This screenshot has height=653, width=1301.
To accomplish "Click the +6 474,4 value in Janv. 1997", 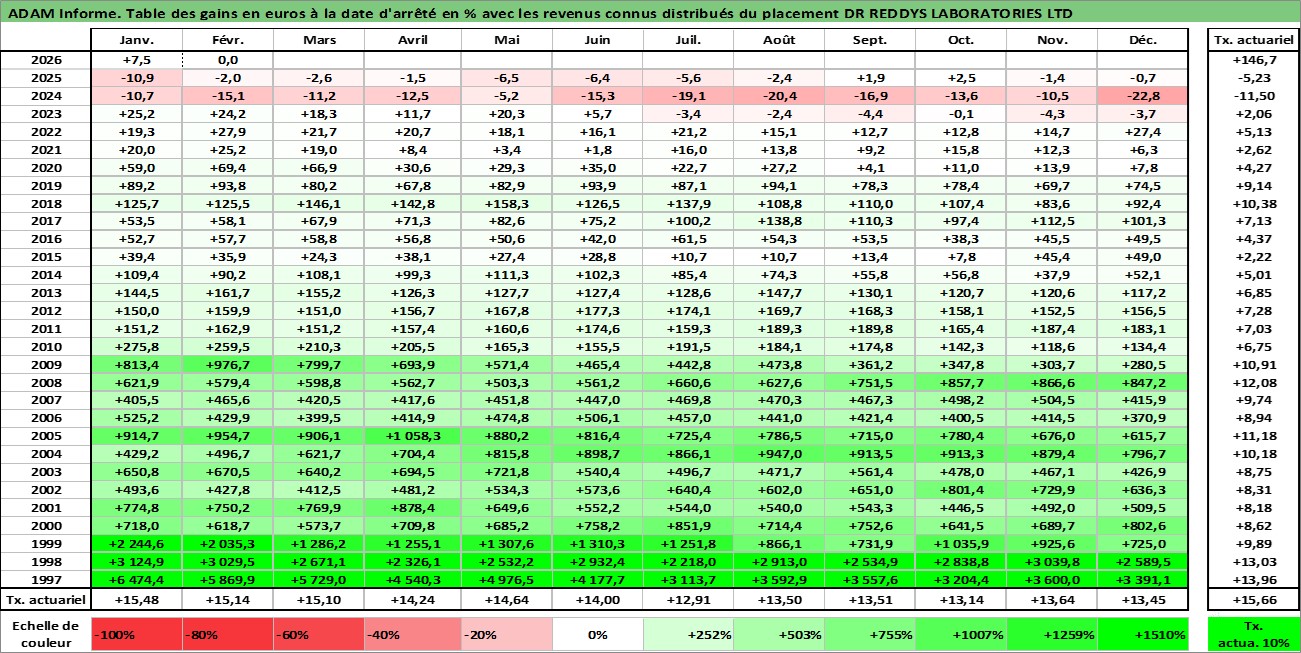I will click(136, 580).
